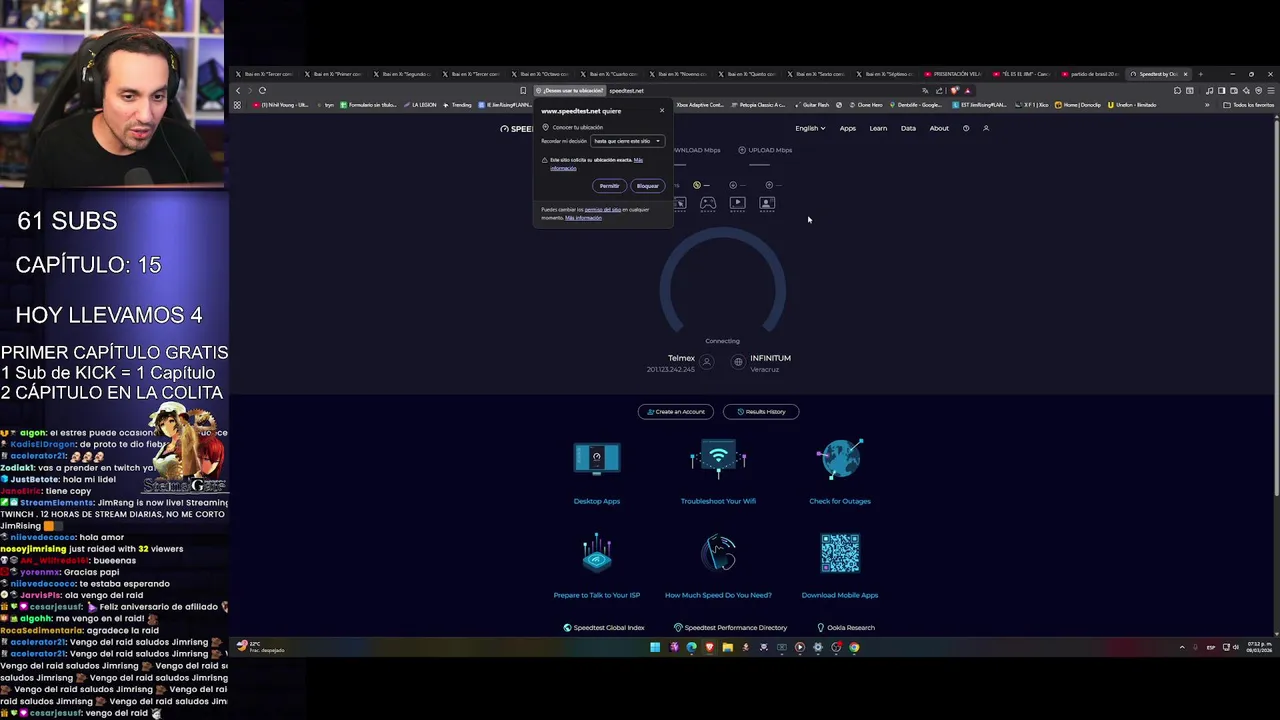Open the Data menu item
The width and height of the screenshot is (1280, 720).
[908, 128]
